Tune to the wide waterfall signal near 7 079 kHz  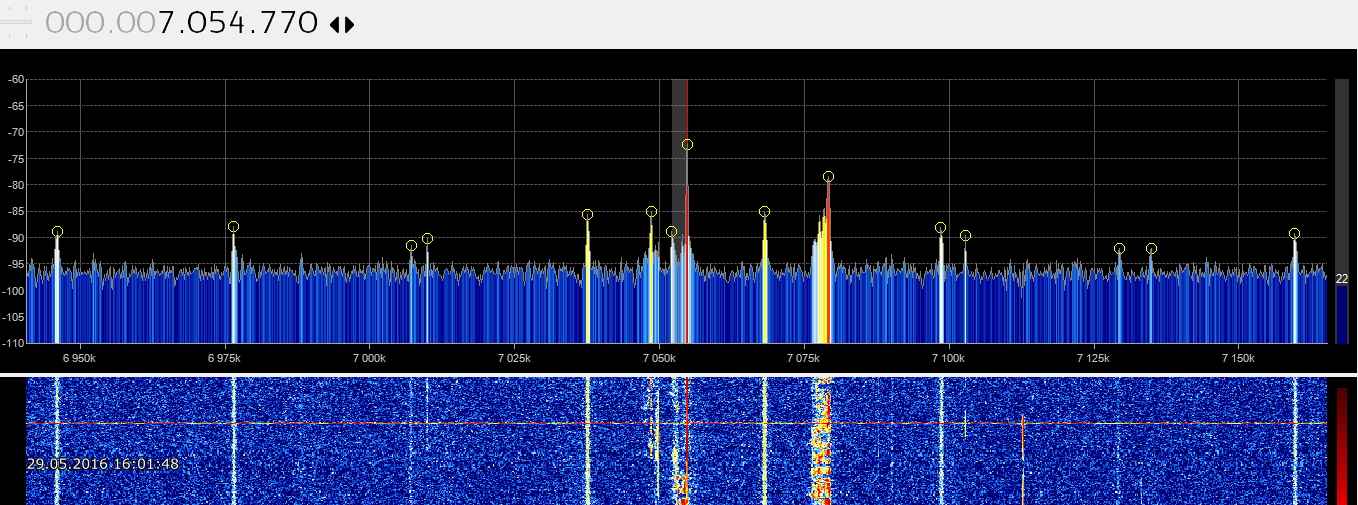point(822,441)
